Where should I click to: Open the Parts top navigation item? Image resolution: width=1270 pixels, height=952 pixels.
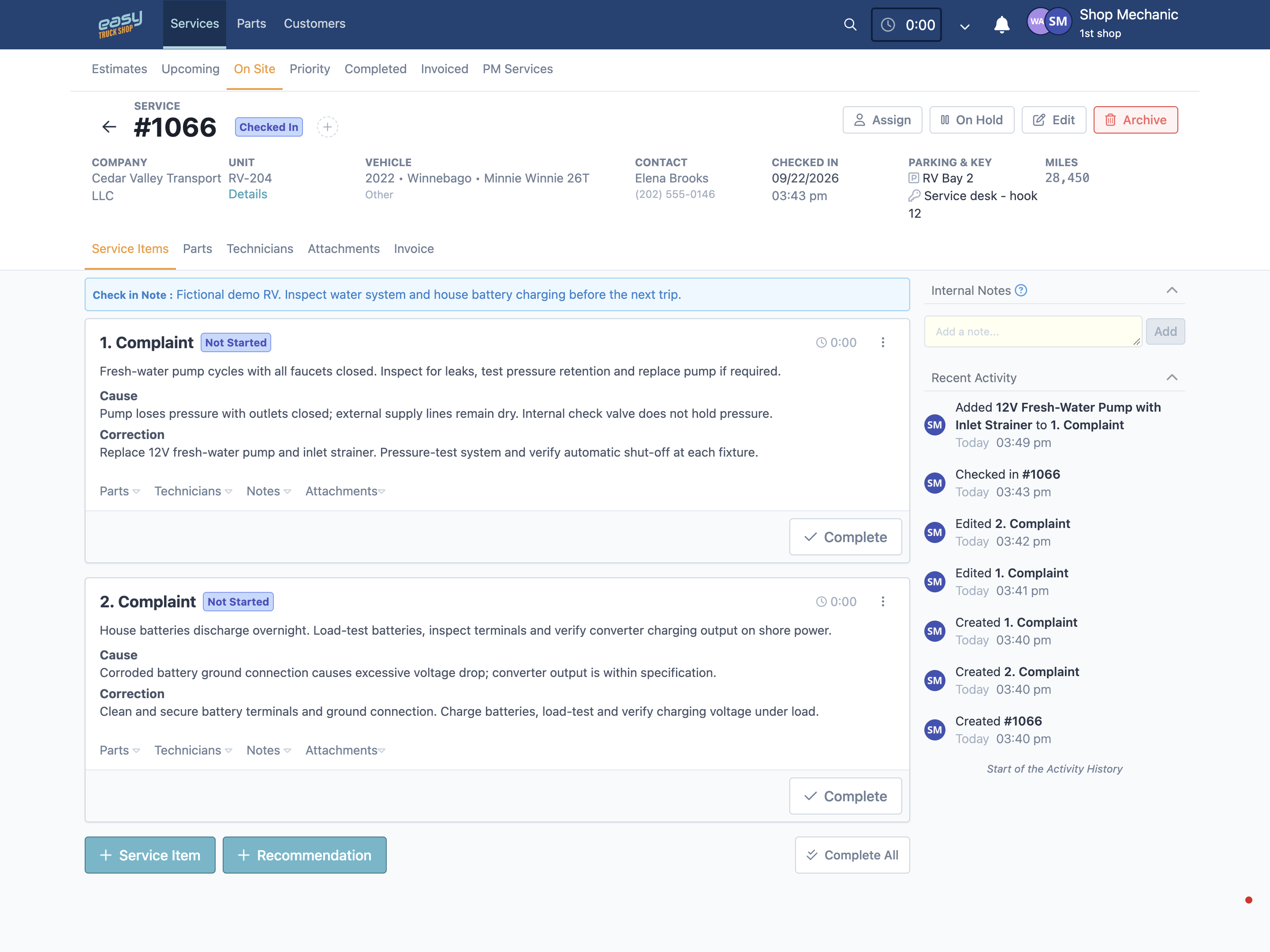coord(251,24)
